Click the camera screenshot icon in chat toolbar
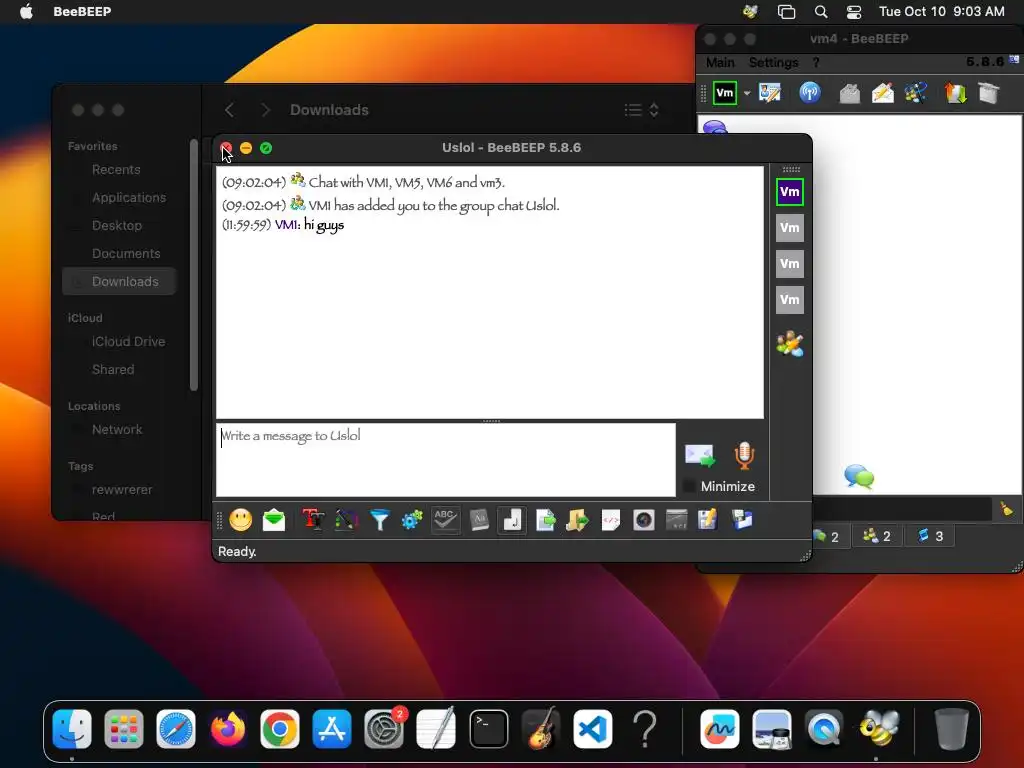The image size is (1024, 768). pos(644,520)
